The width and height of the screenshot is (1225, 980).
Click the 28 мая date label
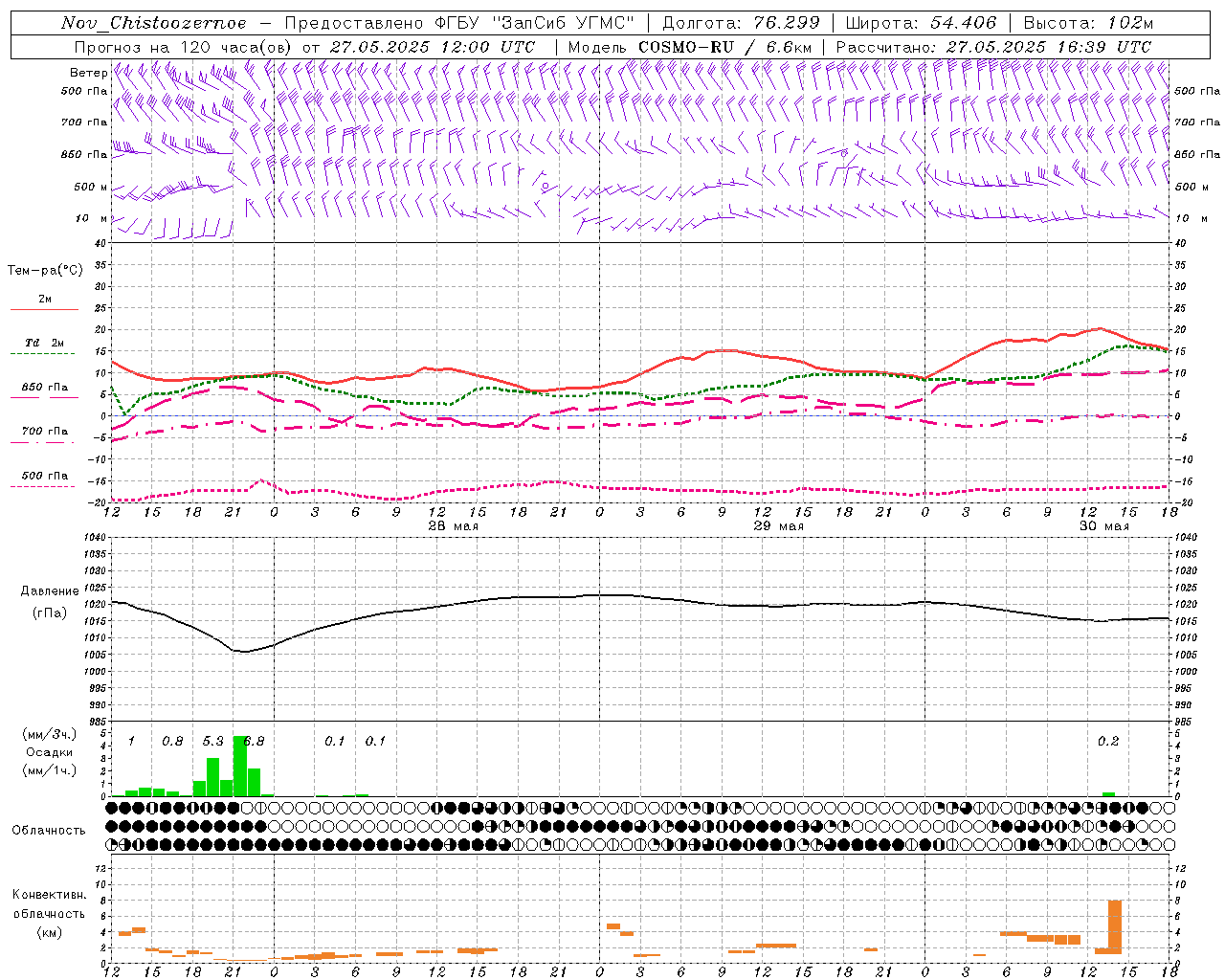point(453,526)
